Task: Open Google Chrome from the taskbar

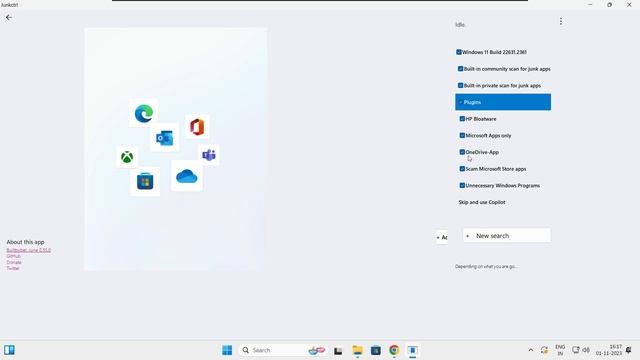Action: pyautogui.click(x=394, y=350)
